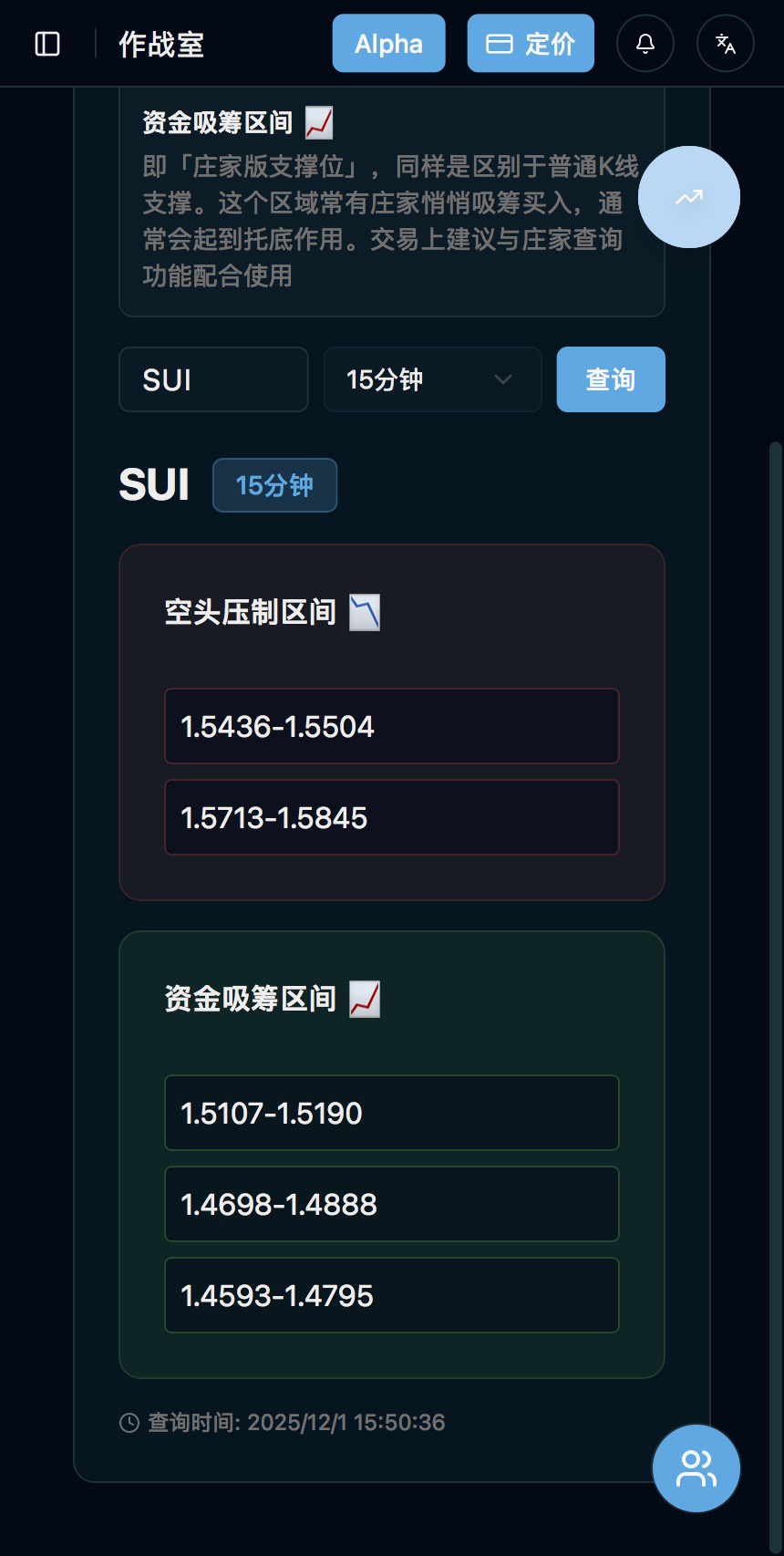The image size is (784, 1556).
Task: Click the uptrend chart emoji in the green panel
Action: point(365,999)
